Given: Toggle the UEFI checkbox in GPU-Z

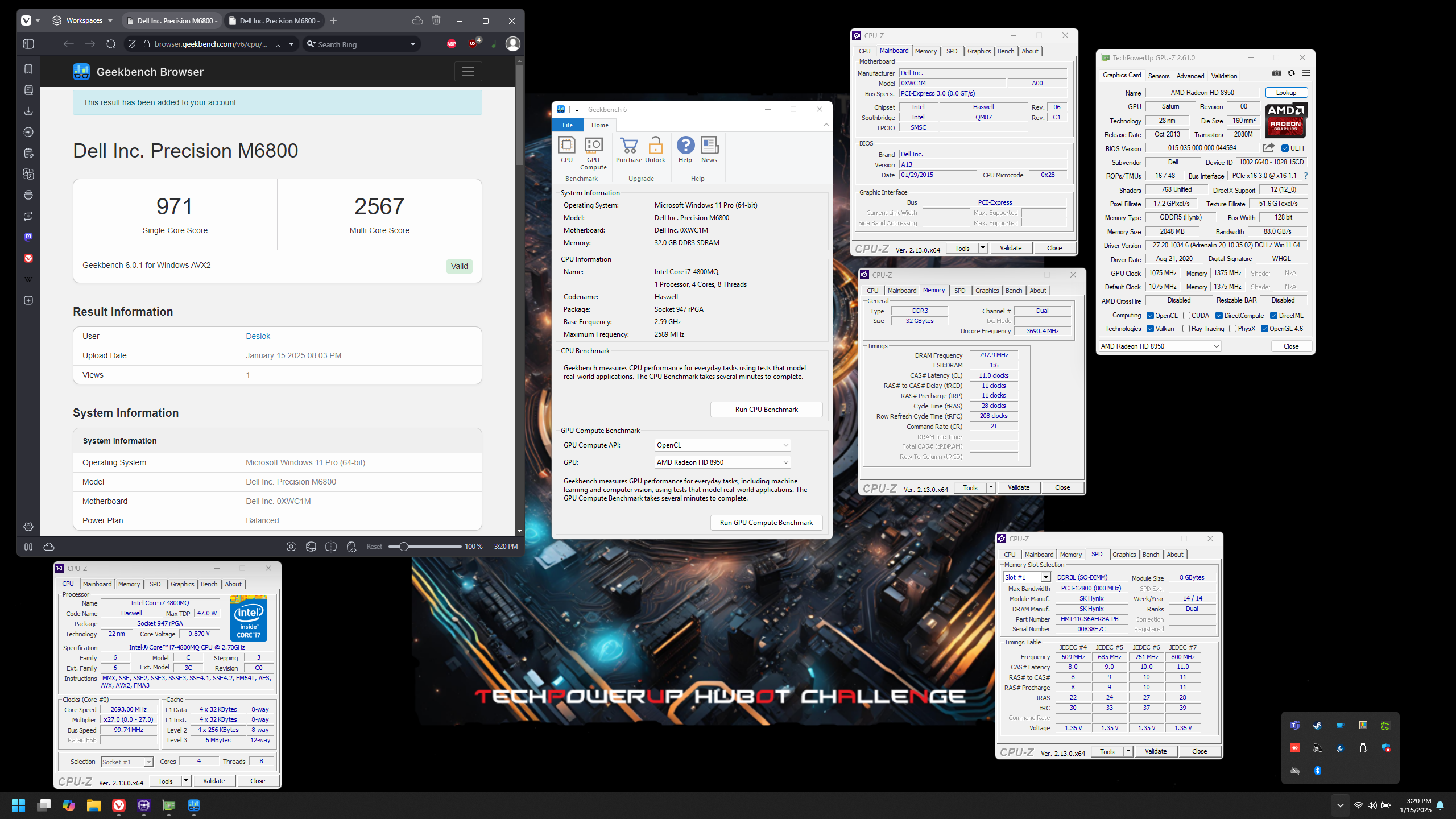Looking at the screenshot, I should (1285, 148).
